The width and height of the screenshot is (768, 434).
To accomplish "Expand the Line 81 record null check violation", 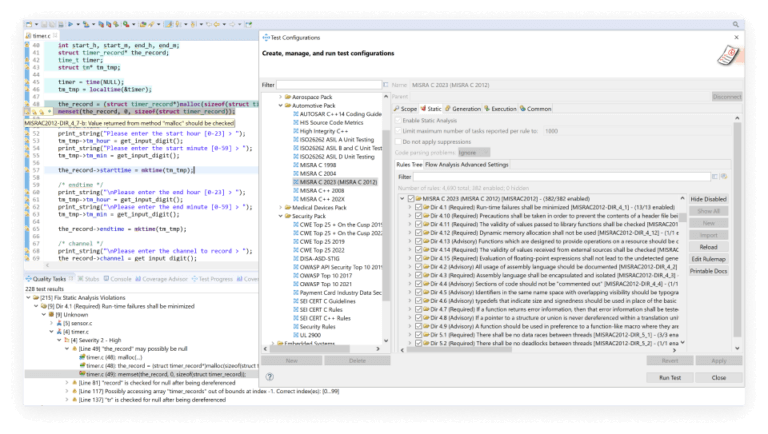I will [67, 383].
